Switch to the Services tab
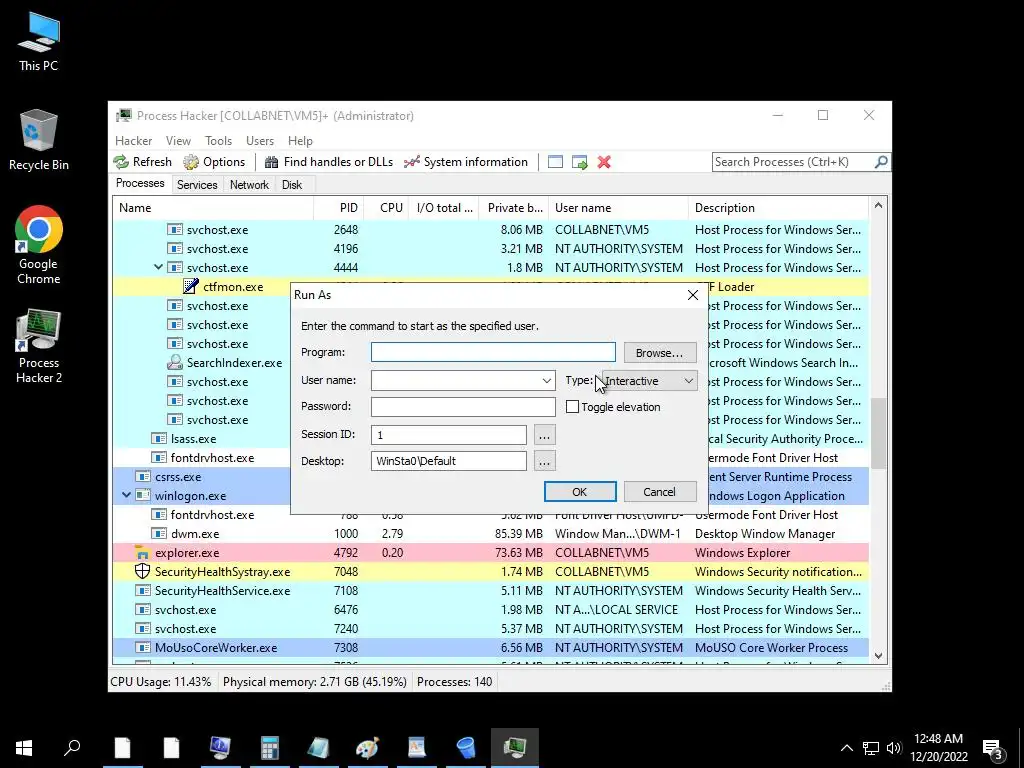The width and height of the screenshot is (1024, 768). (197, 185)
